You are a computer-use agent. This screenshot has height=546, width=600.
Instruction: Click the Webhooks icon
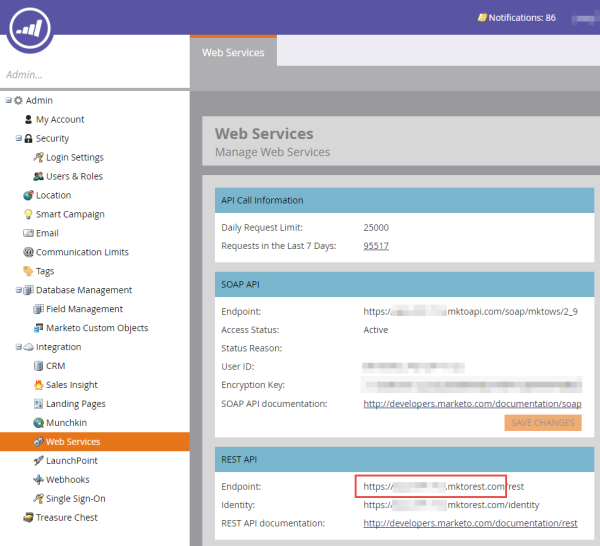tap(38, 479)
